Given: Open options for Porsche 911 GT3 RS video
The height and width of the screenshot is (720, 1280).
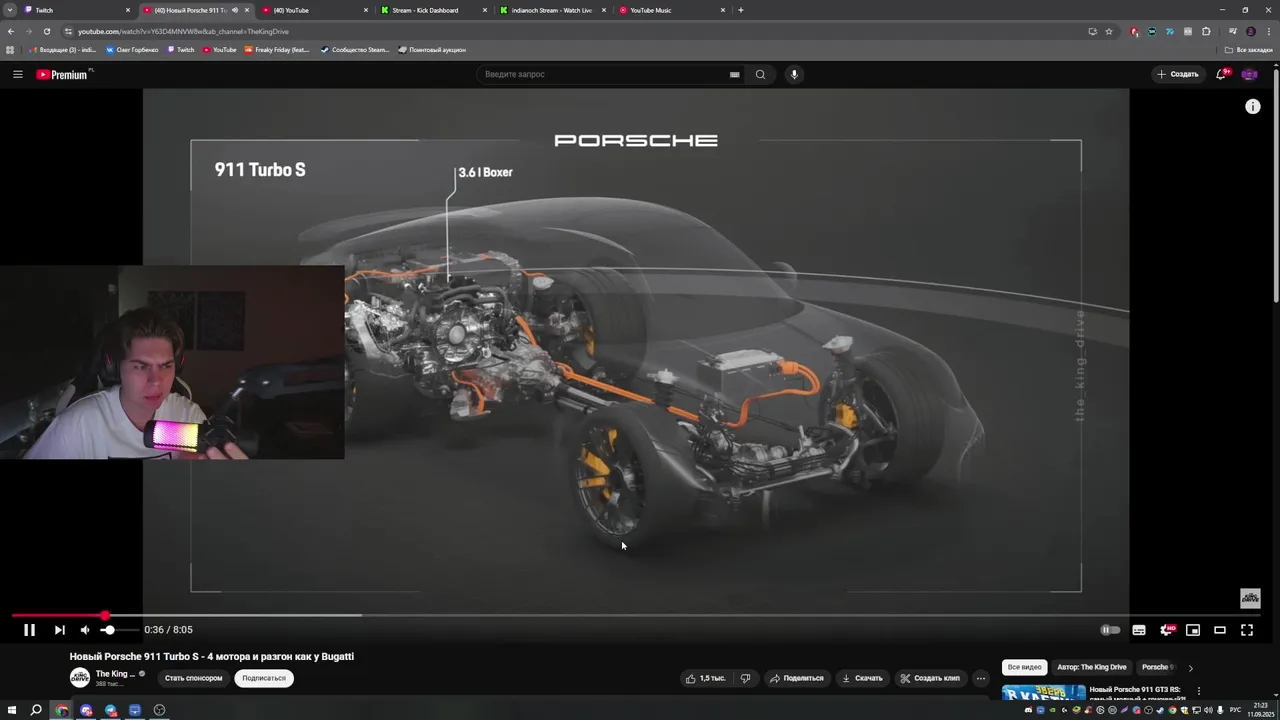Looking at the screenshot, I should click(x=1199, y=691).
